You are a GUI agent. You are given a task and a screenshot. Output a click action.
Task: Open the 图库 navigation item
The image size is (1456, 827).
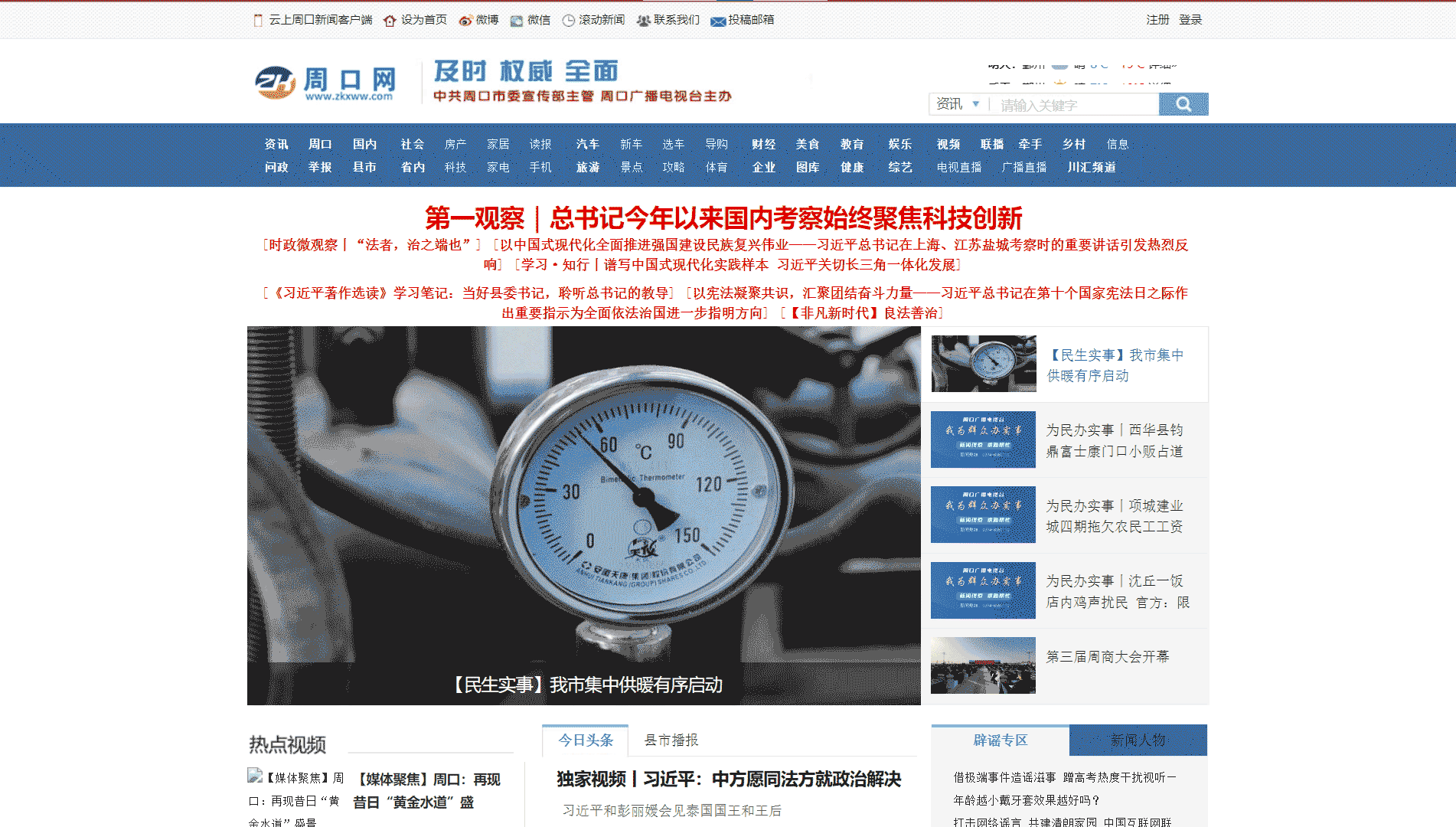pyautogui.click(x=808, y=167)
